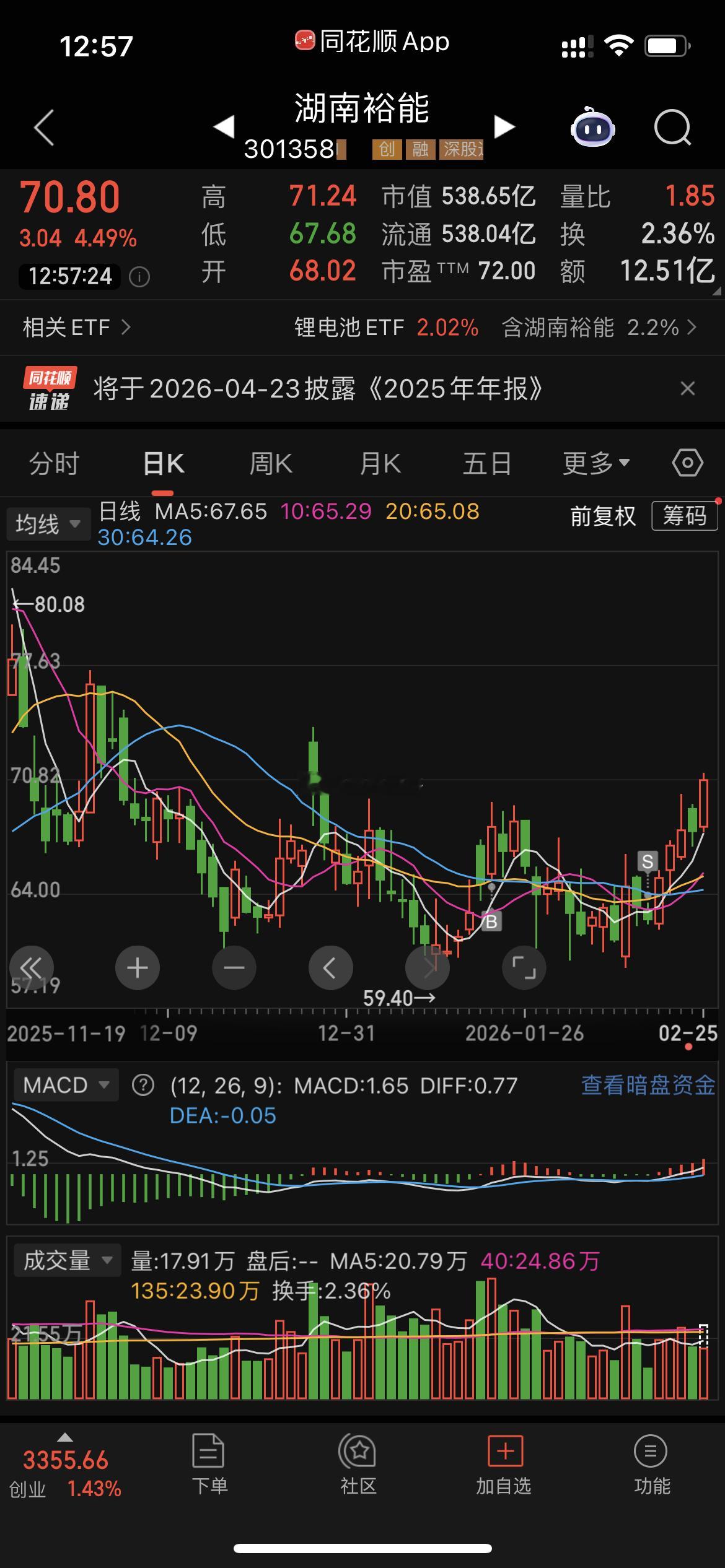Dismiss the 2025 annual report notice
725x1568 pixels.
[x=688, y=388]
